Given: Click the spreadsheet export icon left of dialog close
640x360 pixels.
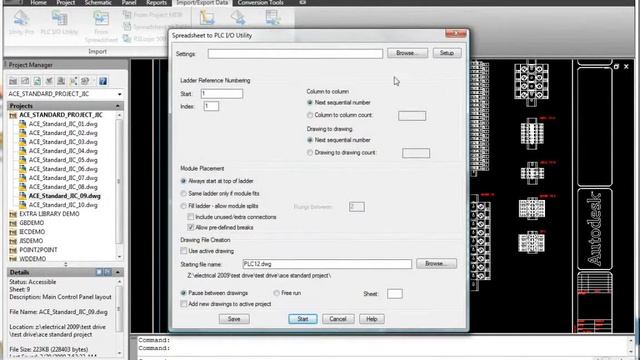Looking at the screenshot, I should click(272, 18).
